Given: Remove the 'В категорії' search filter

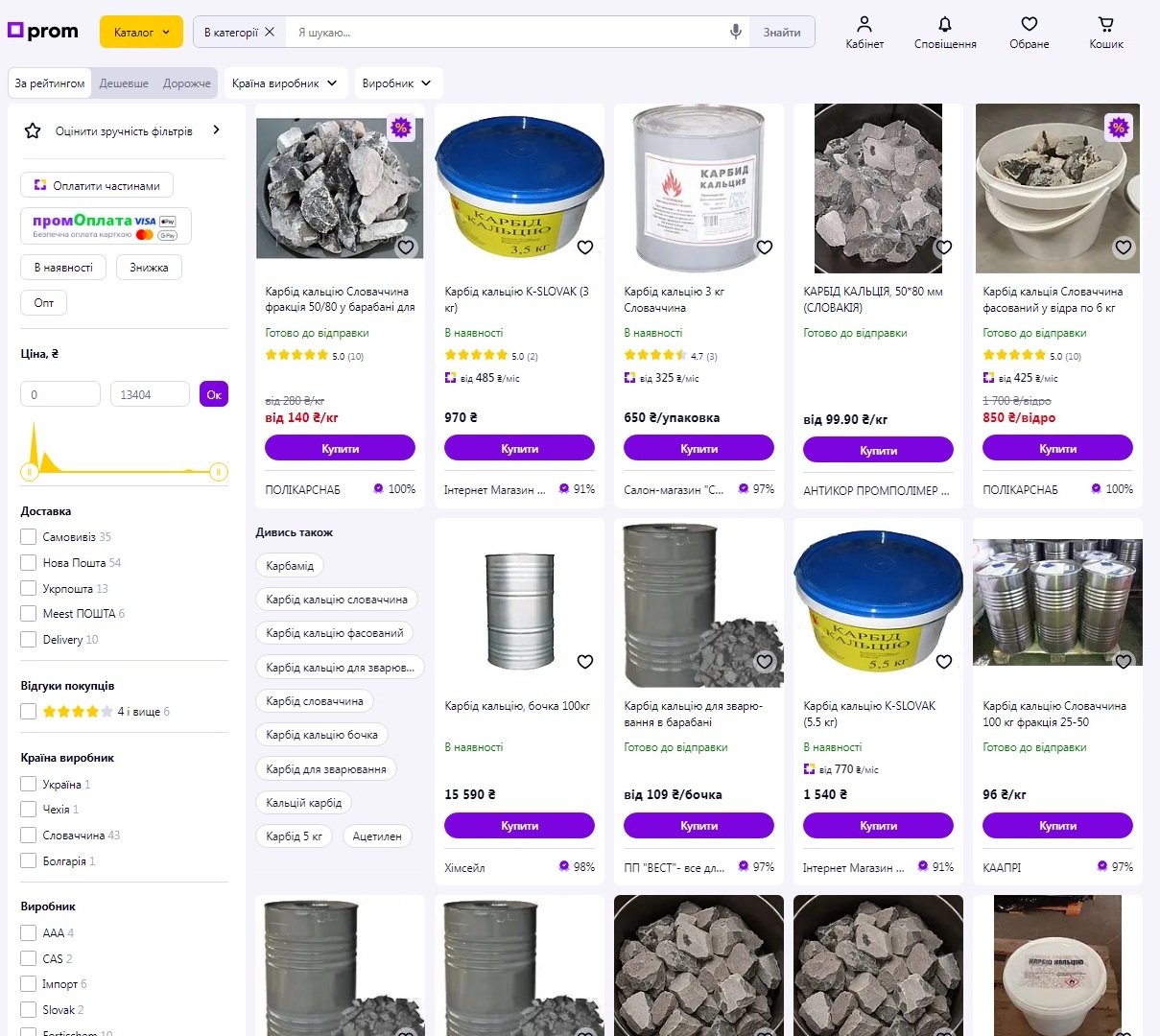Looking at the screenshot, I should 270,32.
